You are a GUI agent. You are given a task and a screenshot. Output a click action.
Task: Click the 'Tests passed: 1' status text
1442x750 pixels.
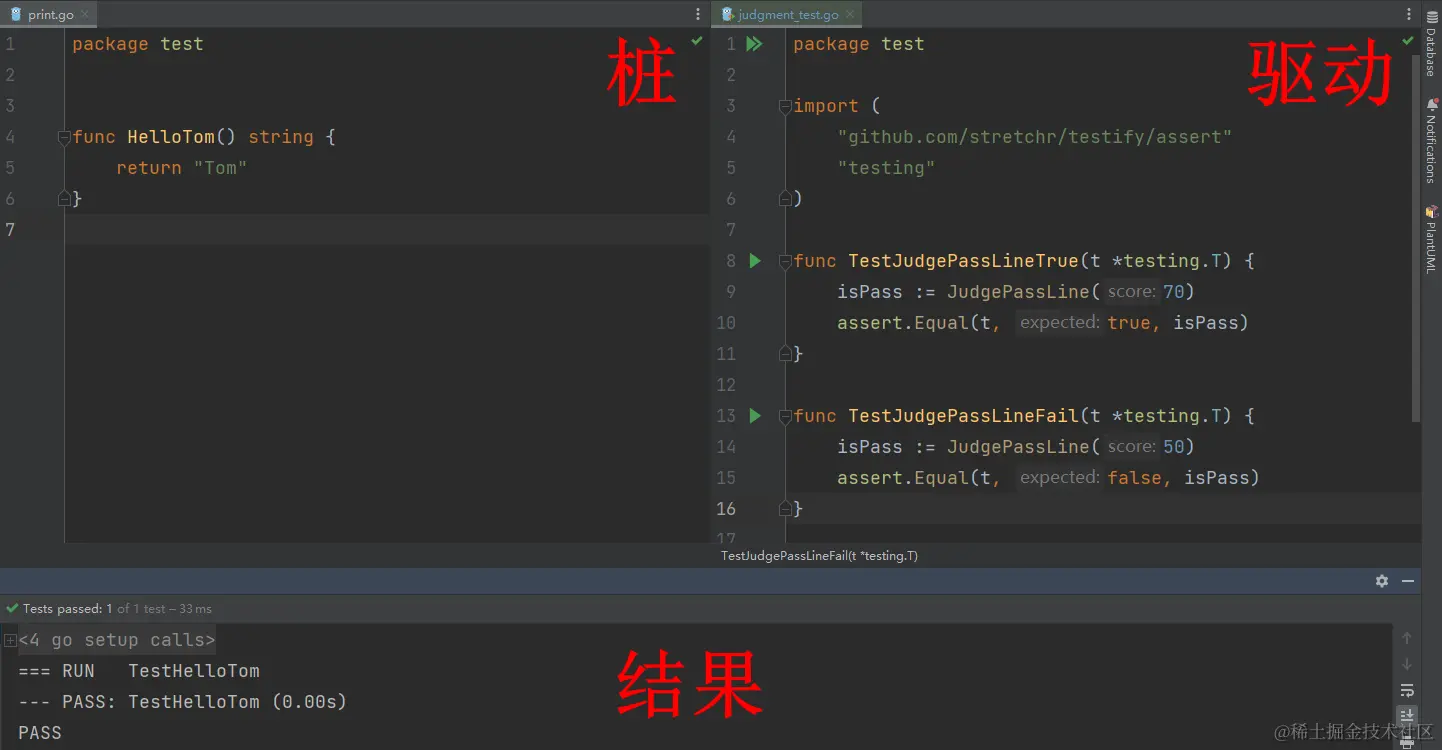point(67,608)
